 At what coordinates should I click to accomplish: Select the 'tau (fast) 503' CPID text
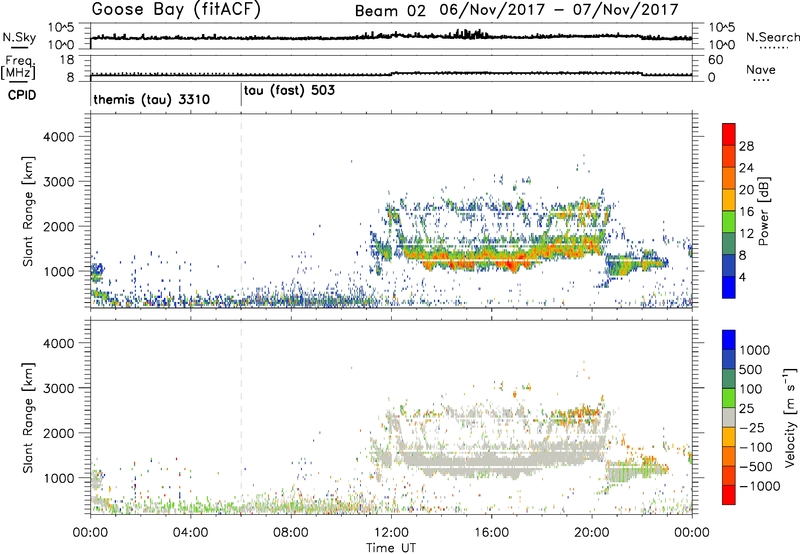click(x=289, y=91)
